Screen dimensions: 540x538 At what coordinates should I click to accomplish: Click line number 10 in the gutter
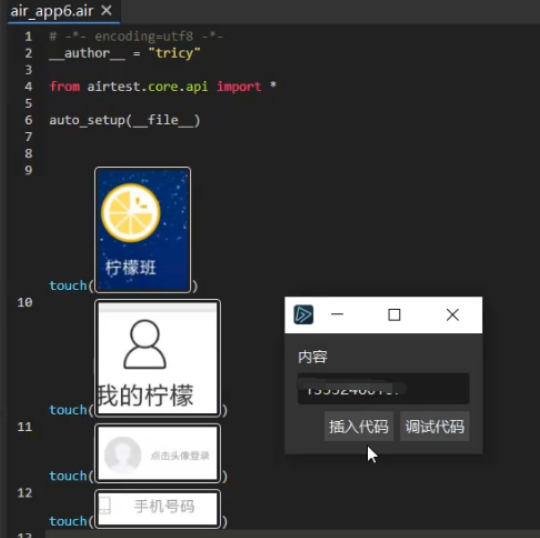pos(25,302)
